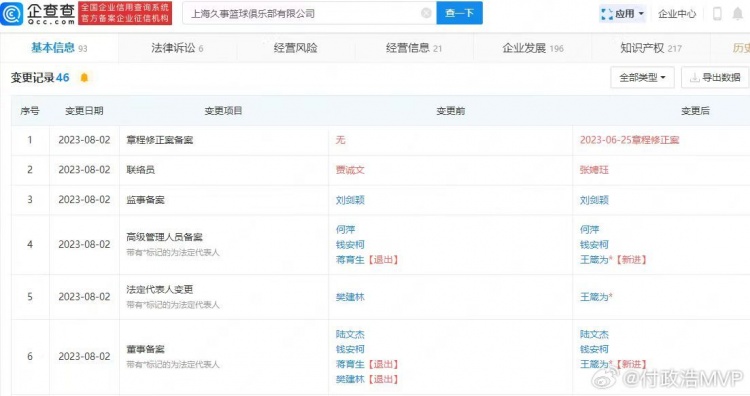Open the 应用 dropdown menu

pos(622,14)
